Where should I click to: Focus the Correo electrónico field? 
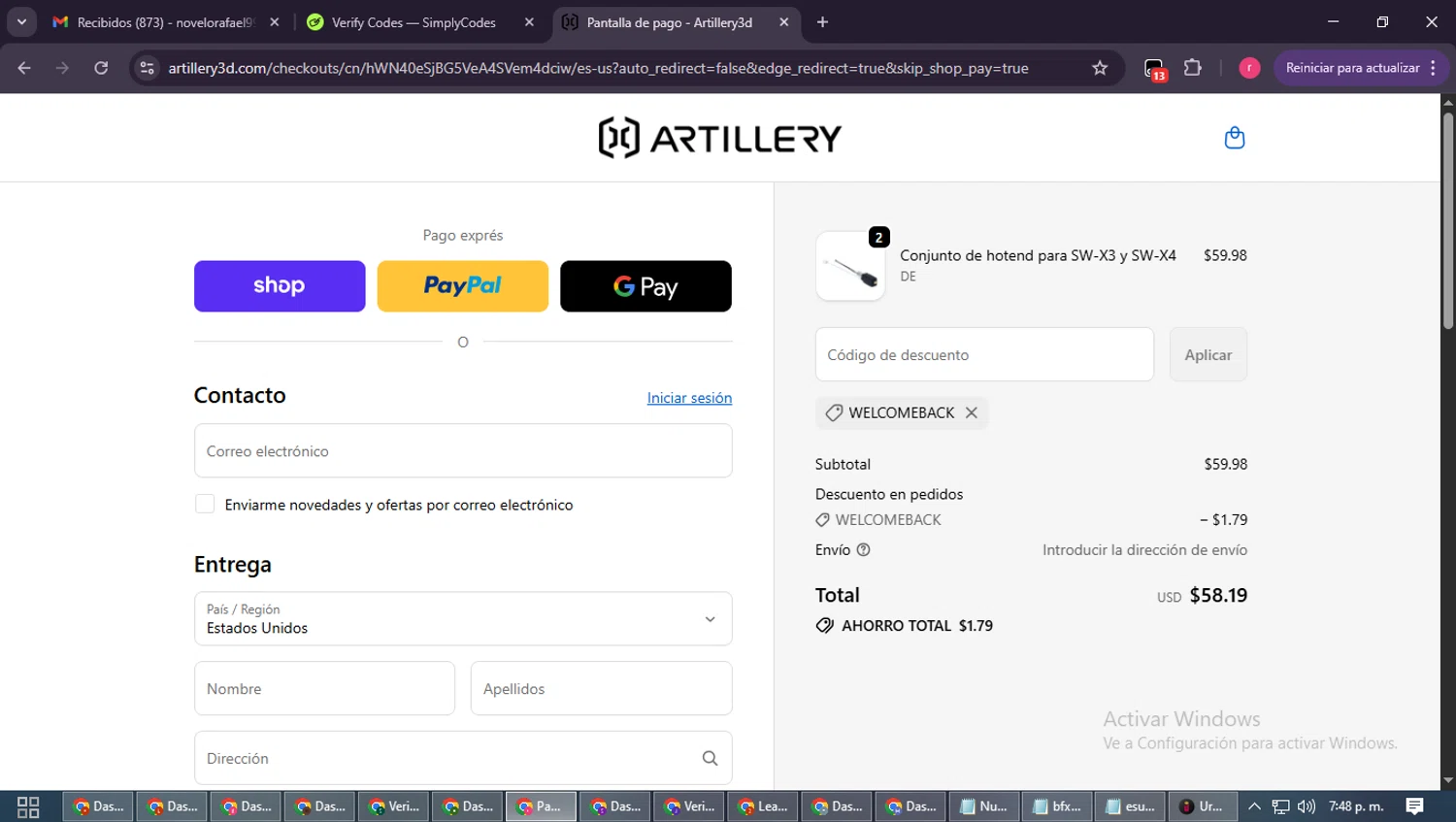pyautogui.click(x=463, y=450)
